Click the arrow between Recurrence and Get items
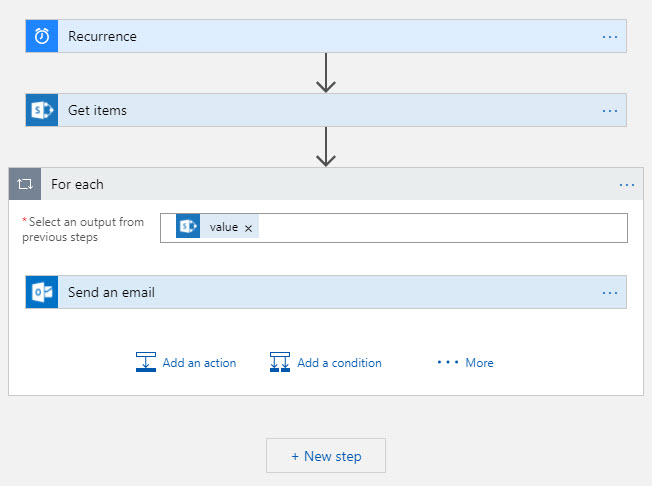The width and height of the screenshot is (652, 486). [325, 73]
